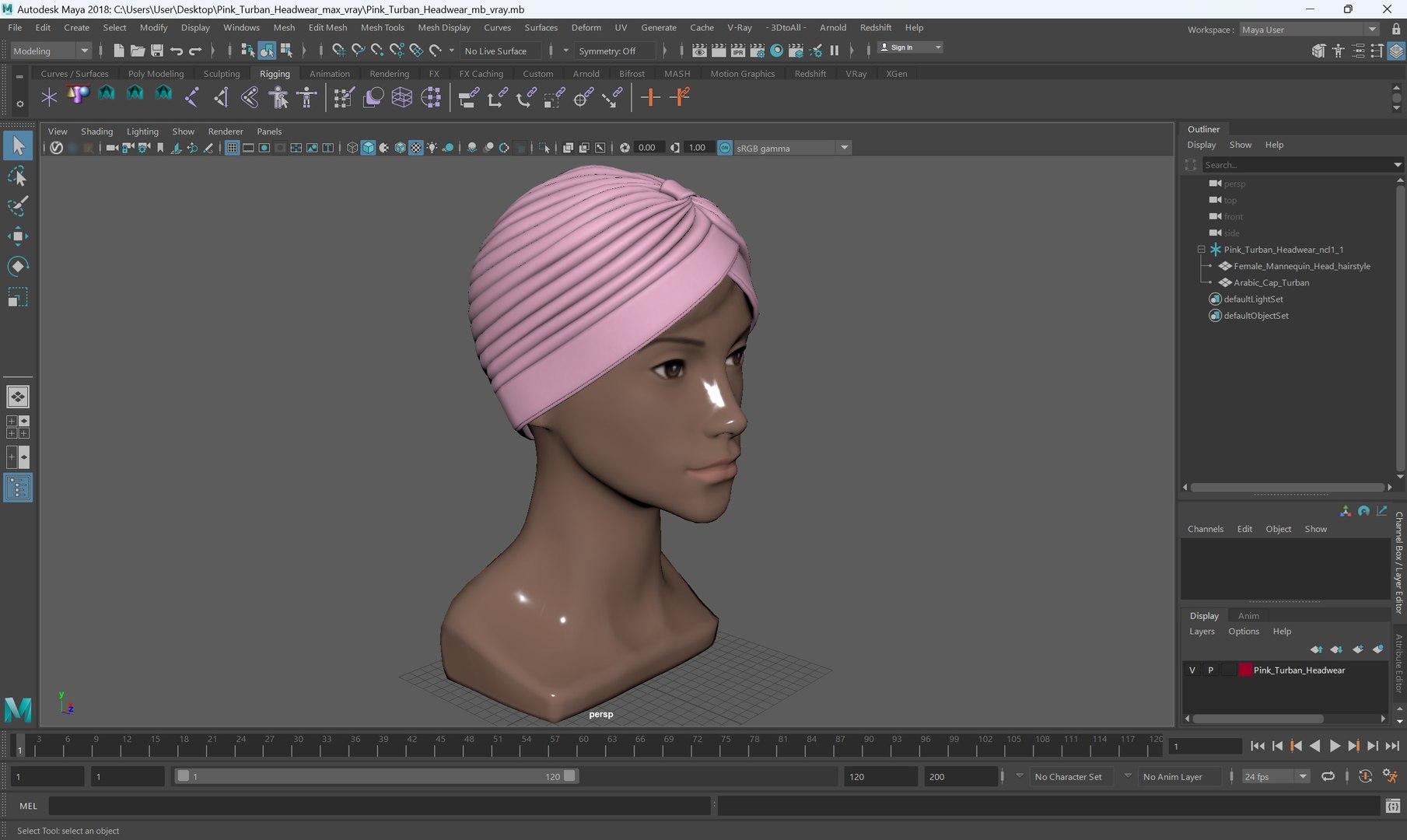This screenshot has width=1407, height=840.
Task: Select the Lasso tool in the toolbox
Action: 17,177
